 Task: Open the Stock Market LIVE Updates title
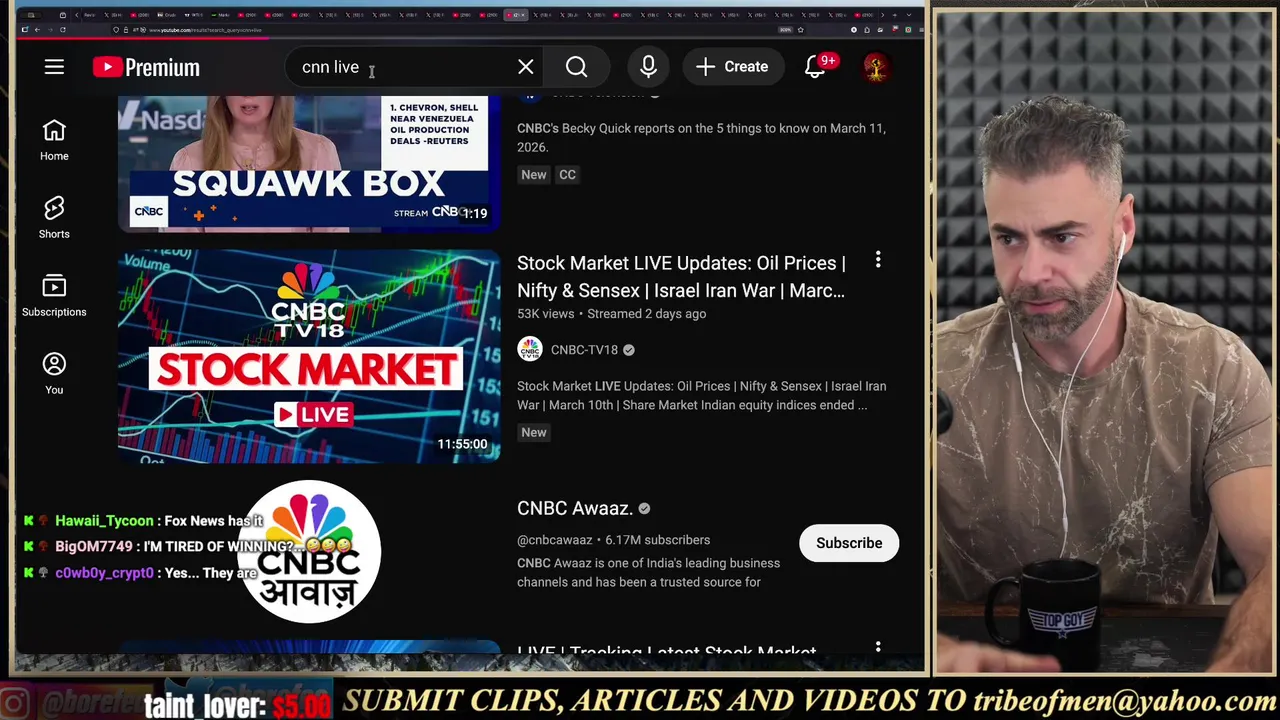pyautogui.click(x=682, y=276)
